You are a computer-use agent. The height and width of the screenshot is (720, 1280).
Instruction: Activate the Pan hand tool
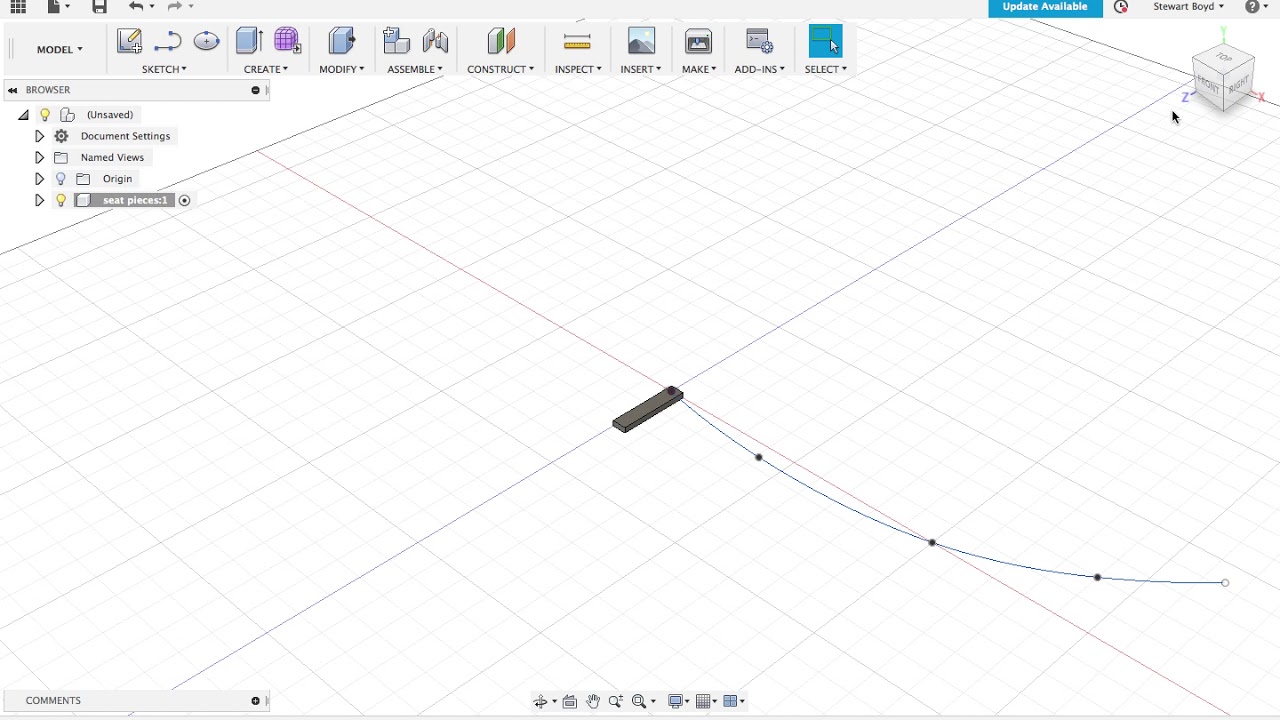pyautogui.click(x=593, y=701)
